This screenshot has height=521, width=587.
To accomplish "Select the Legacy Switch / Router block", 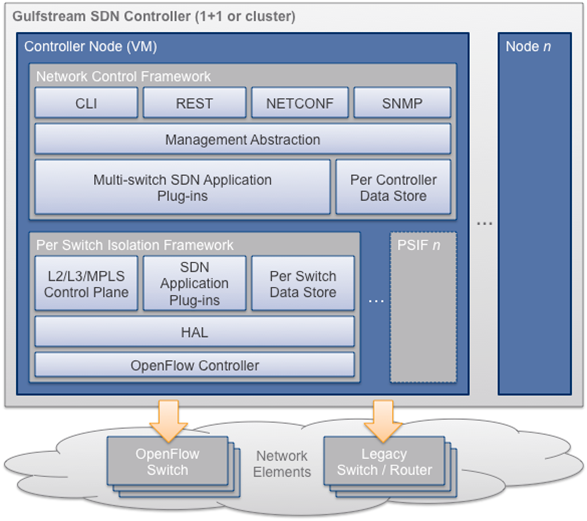I will point(384,461).
